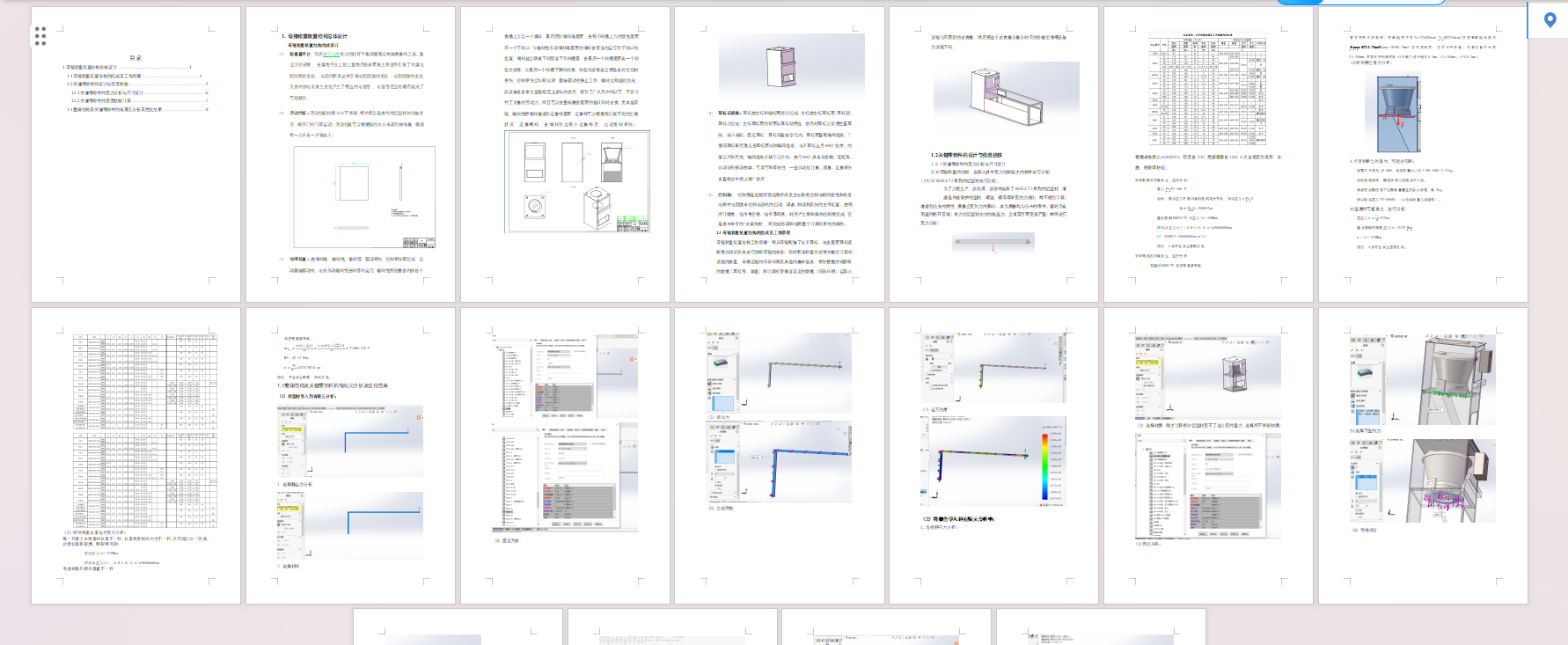
Task: Click the contents entry 1.3整体结构及关键零部件的有限元分析
Action: click(x=136, y=109)
